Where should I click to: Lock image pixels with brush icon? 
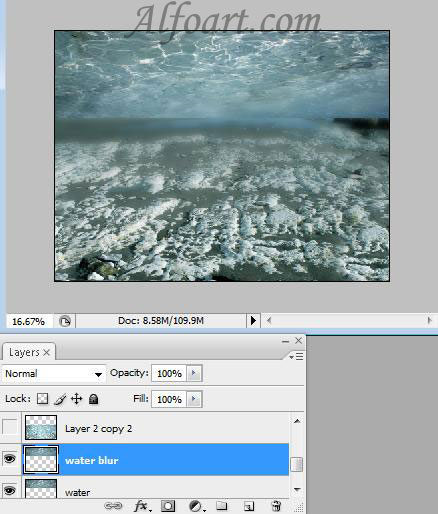coord(60,399)
